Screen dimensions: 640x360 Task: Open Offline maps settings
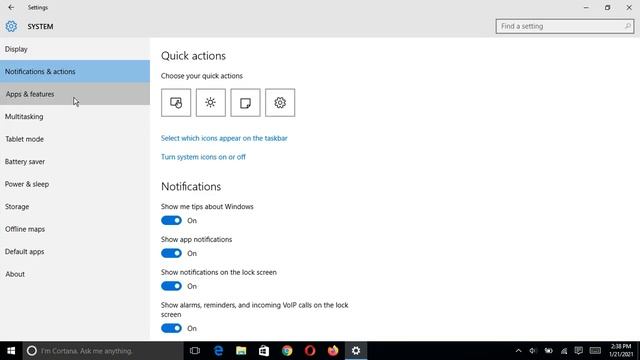[75, 229]
